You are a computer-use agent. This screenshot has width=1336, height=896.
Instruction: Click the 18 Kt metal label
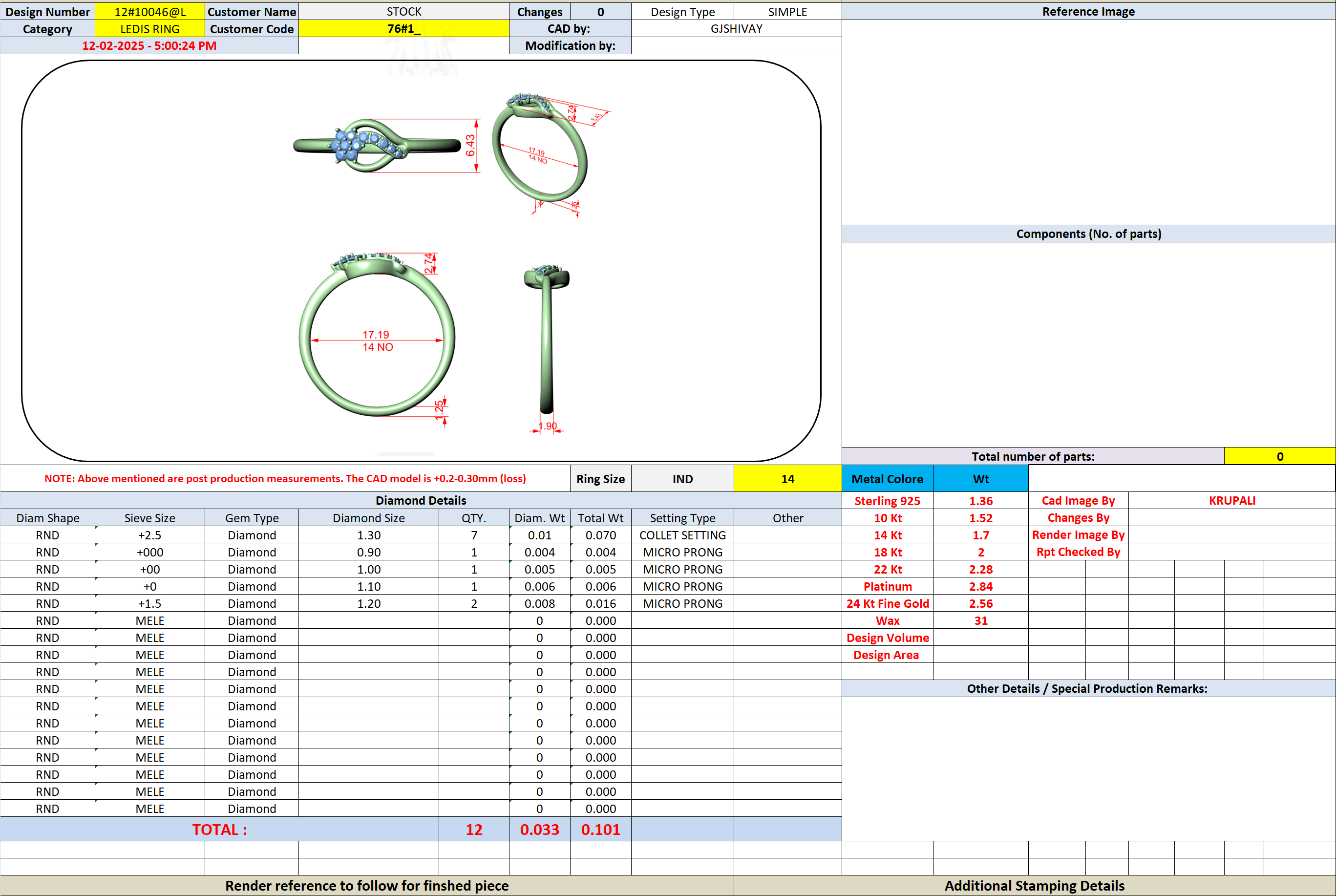(888, 552)
